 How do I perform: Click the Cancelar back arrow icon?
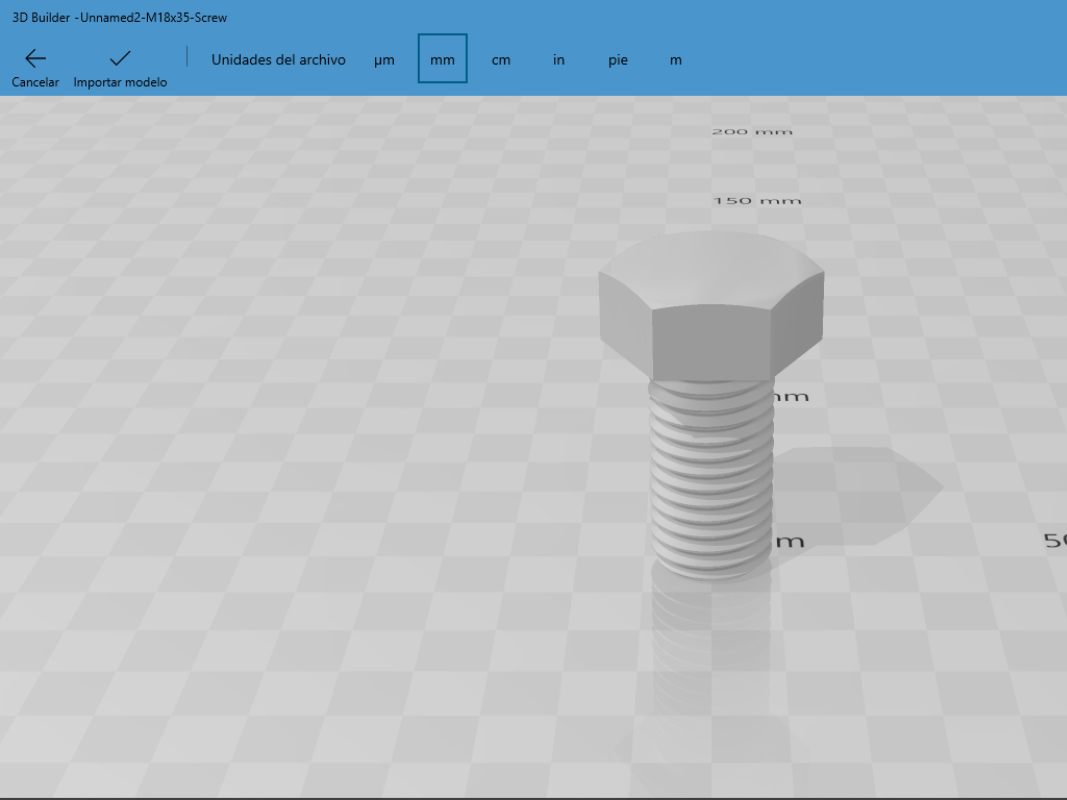pos(35,59)
